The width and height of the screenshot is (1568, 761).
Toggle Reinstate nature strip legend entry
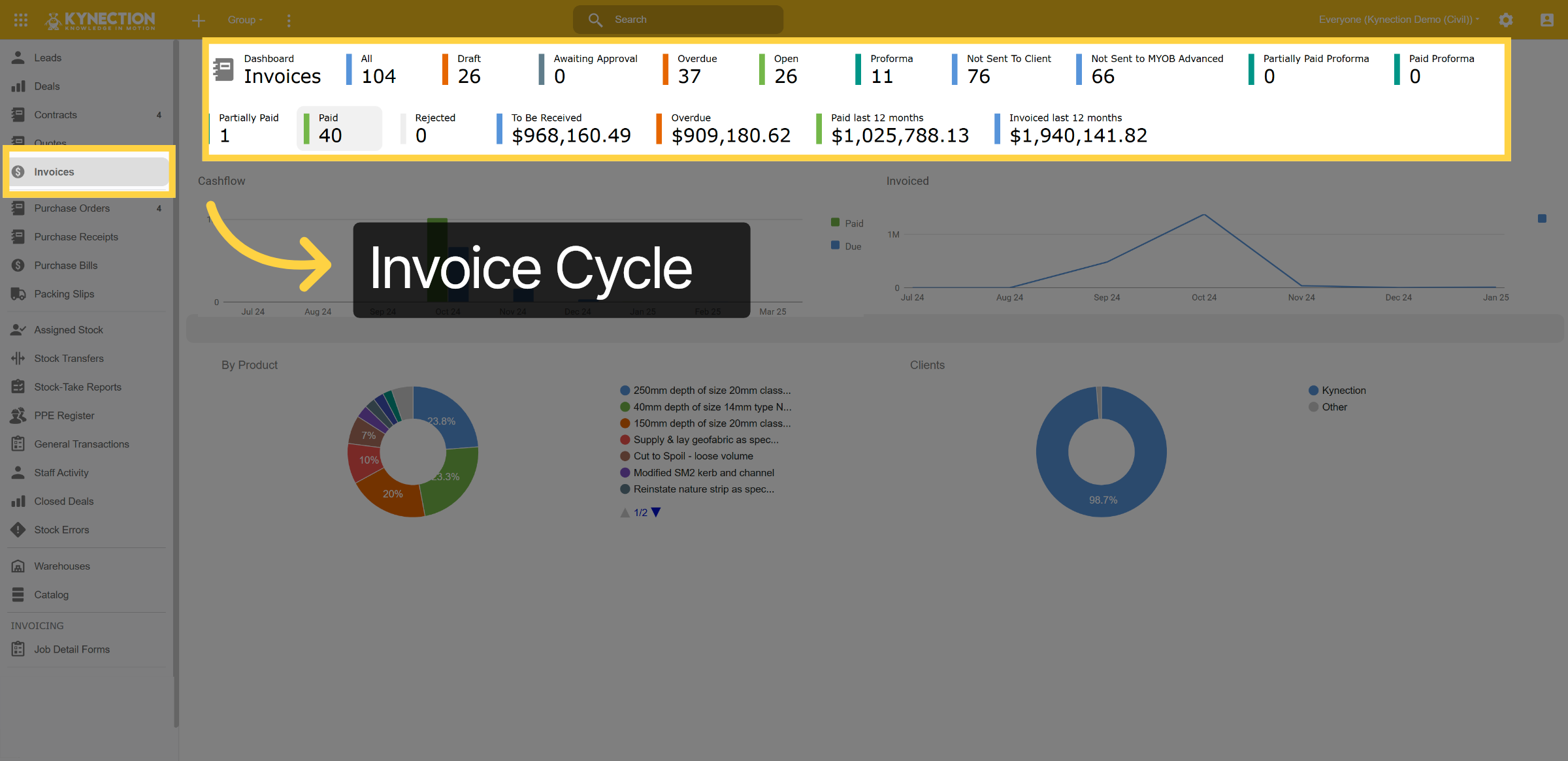pyautogui.click(x=697, y=489)
